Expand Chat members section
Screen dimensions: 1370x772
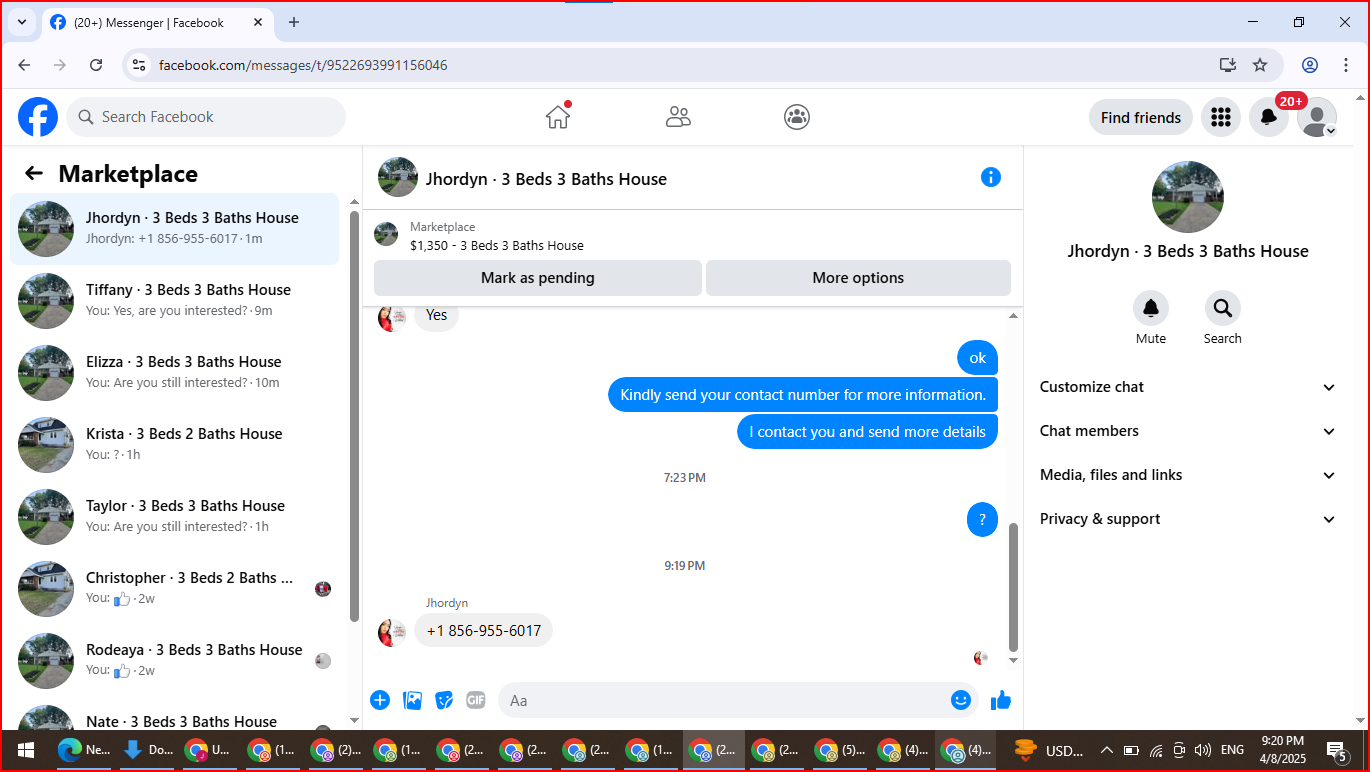click(x=1188, y=431)
